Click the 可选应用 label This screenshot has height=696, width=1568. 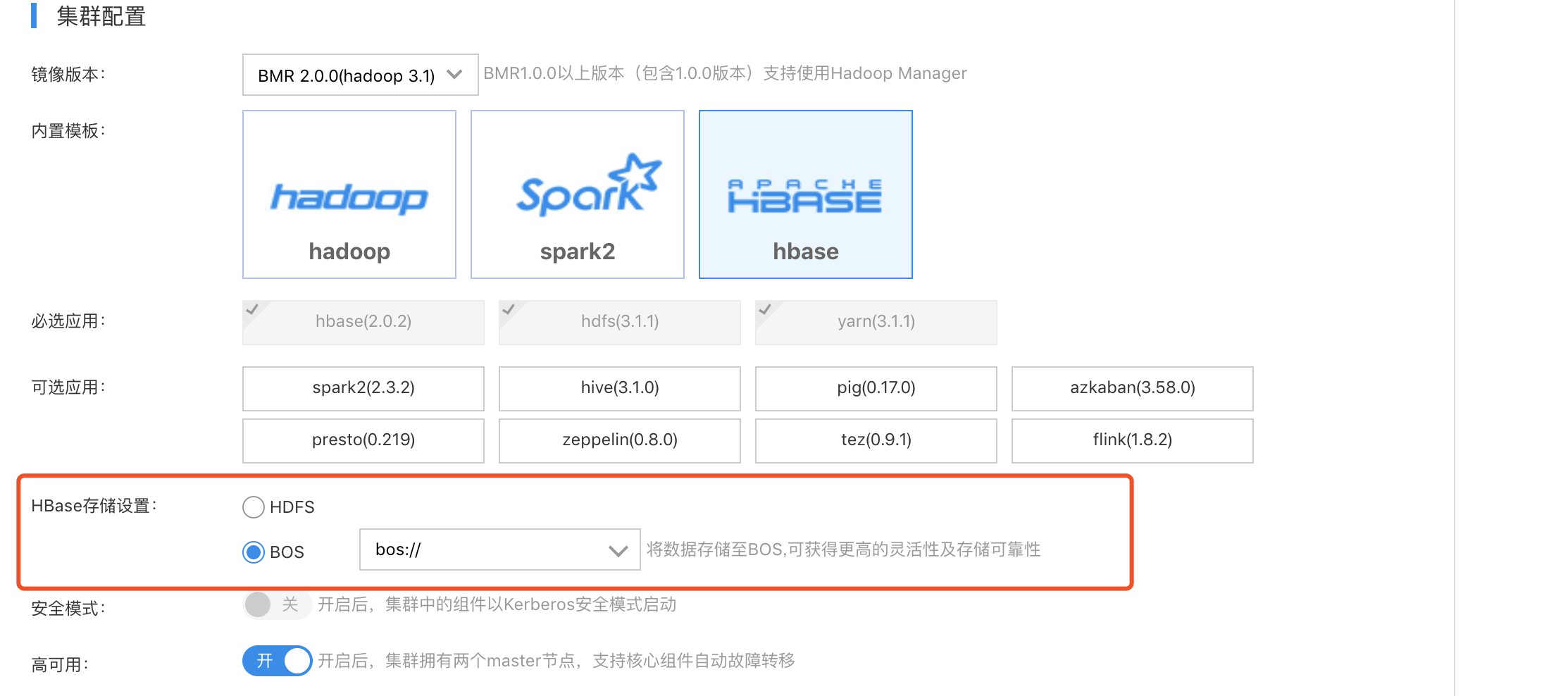[68, 387]
